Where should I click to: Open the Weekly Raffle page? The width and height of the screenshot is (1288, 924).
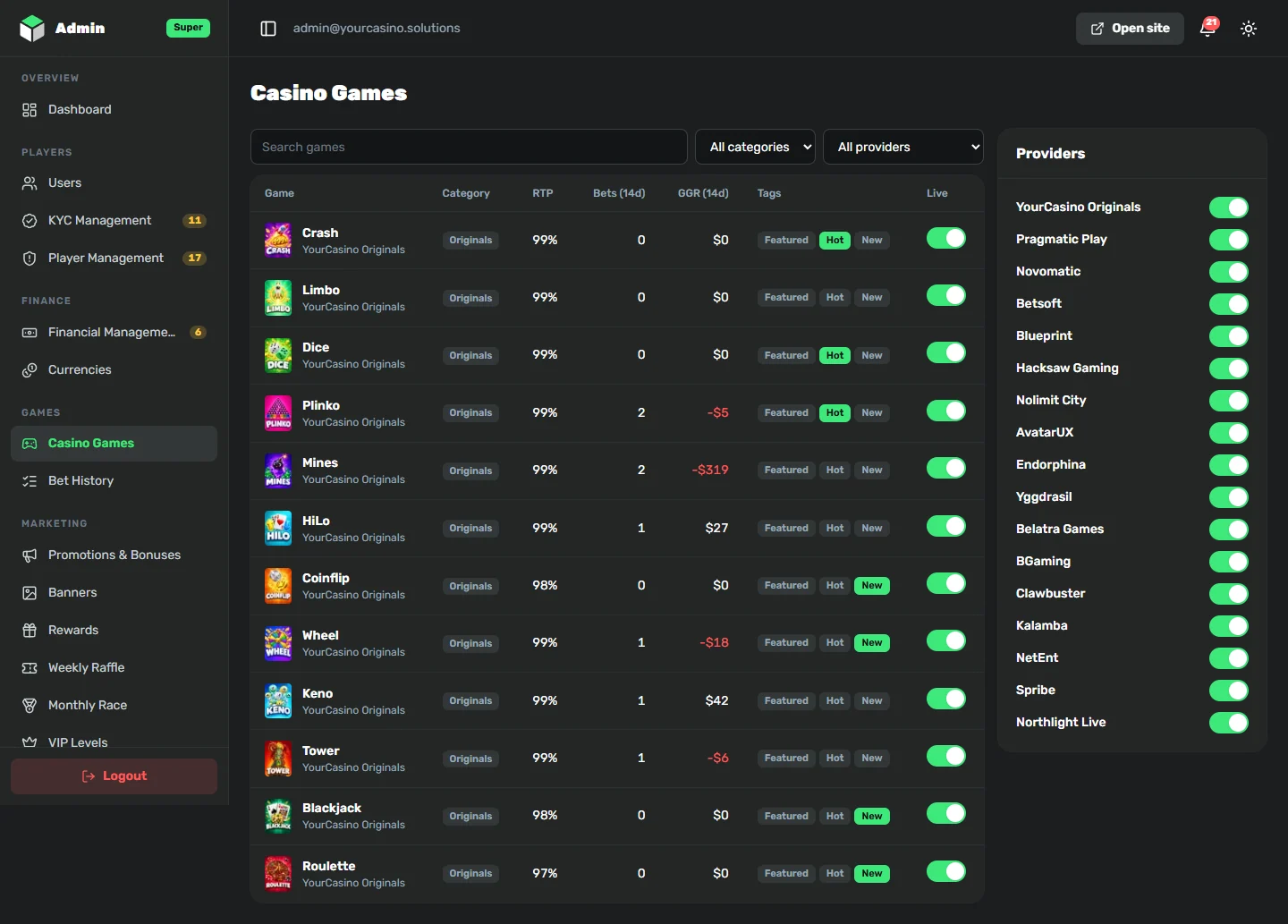pos(114,667)
